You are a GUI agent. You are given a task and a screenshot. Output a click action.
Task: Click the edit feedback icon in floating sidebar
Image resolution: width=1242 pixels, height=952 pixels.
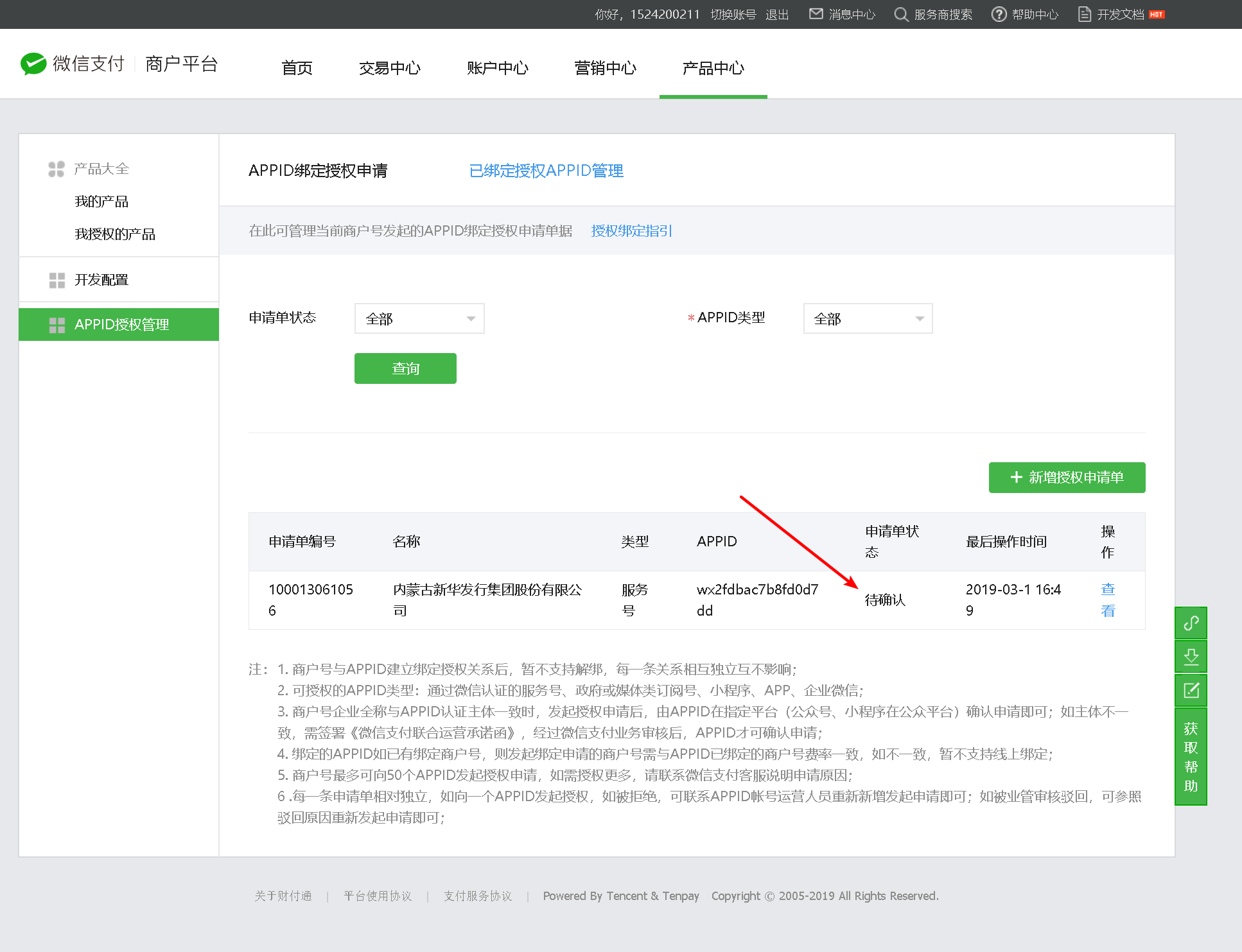[x=1191, y=691]
